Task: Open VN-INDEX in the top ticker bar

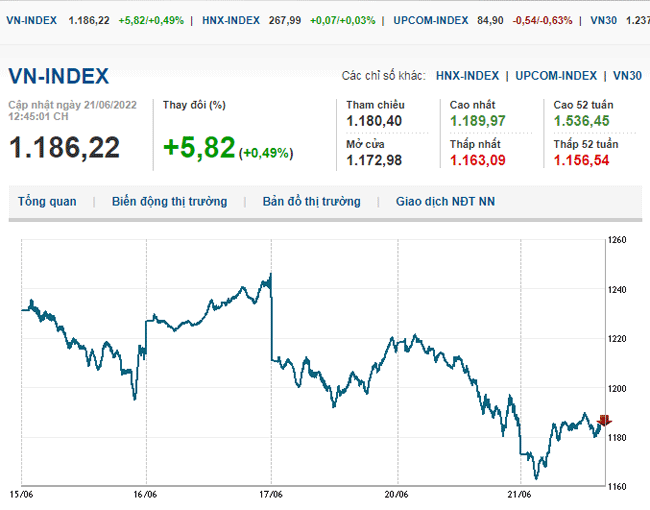Action: click(30, 20)
